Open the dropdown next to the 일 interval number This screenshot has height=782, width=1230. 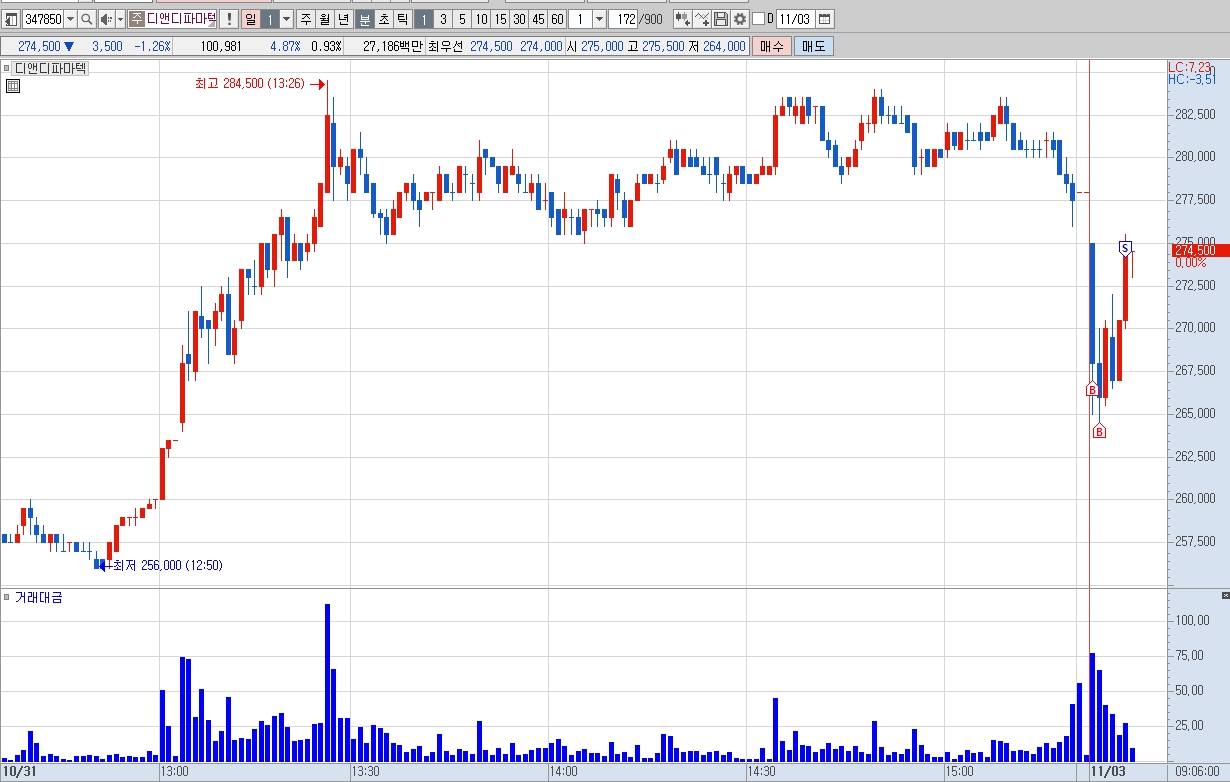tap(287, 19)
